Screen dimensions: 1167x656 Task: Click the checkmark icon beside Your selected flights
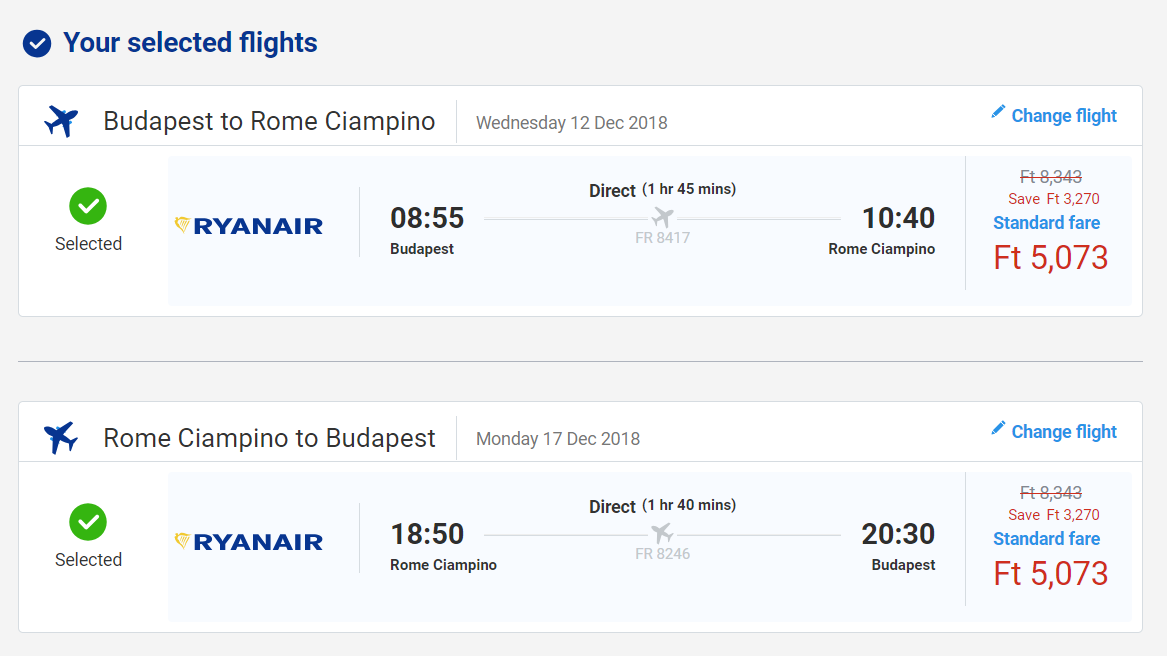pyautogui.click(x=37, y=44)
